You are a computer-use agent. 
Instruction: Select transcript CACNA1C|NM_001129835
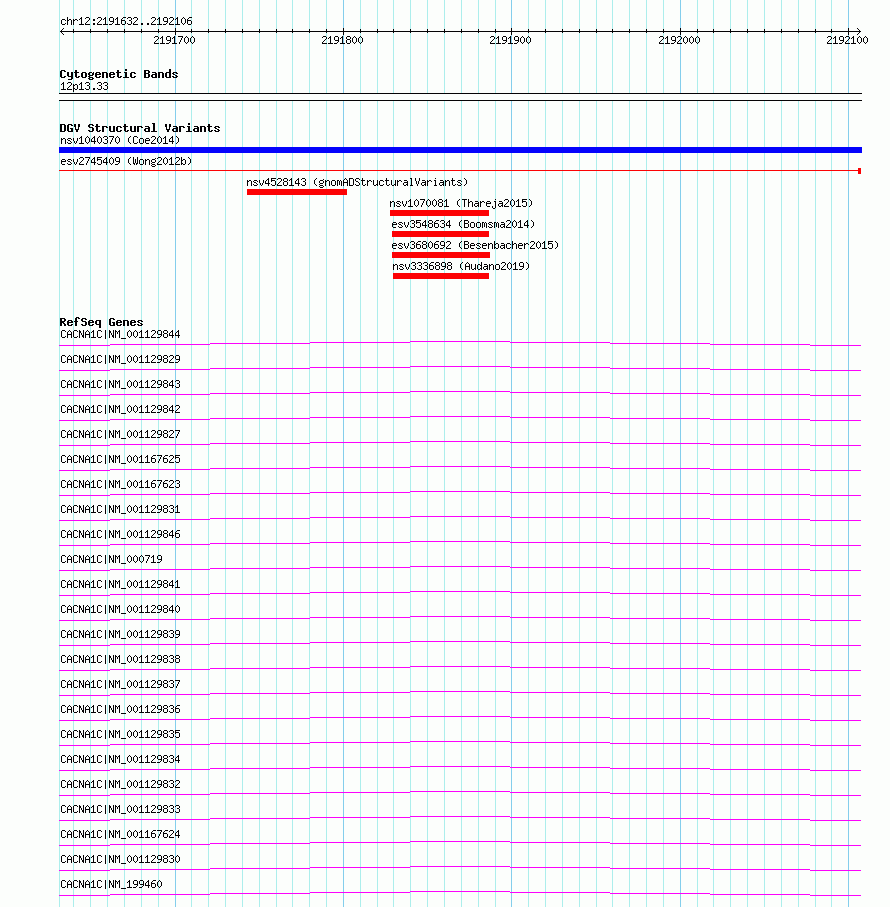point(120,735)
